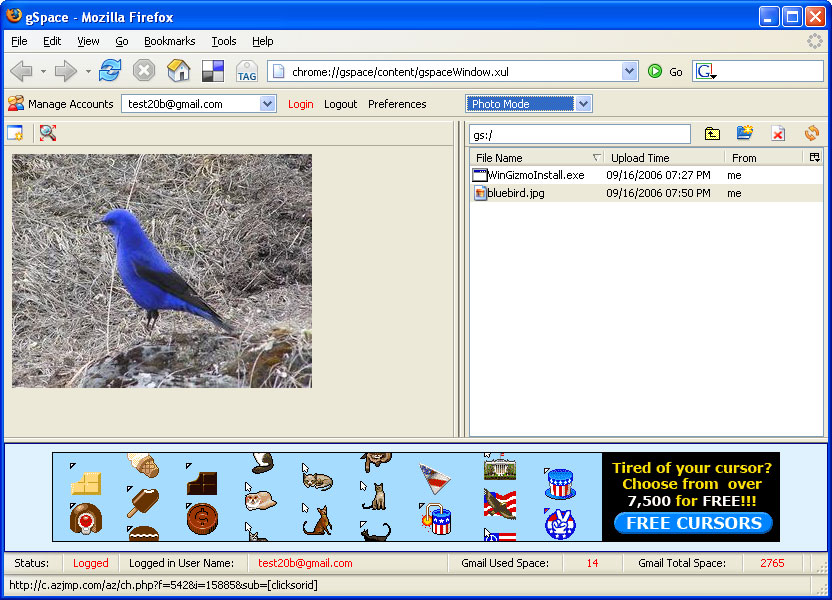
Task: Open the Go menu
Action: 122,41
